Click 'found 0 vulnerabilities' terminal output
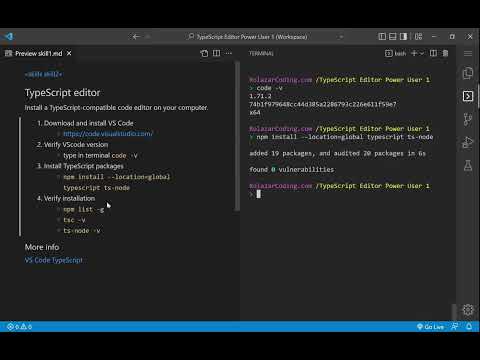 click(292, 169)
